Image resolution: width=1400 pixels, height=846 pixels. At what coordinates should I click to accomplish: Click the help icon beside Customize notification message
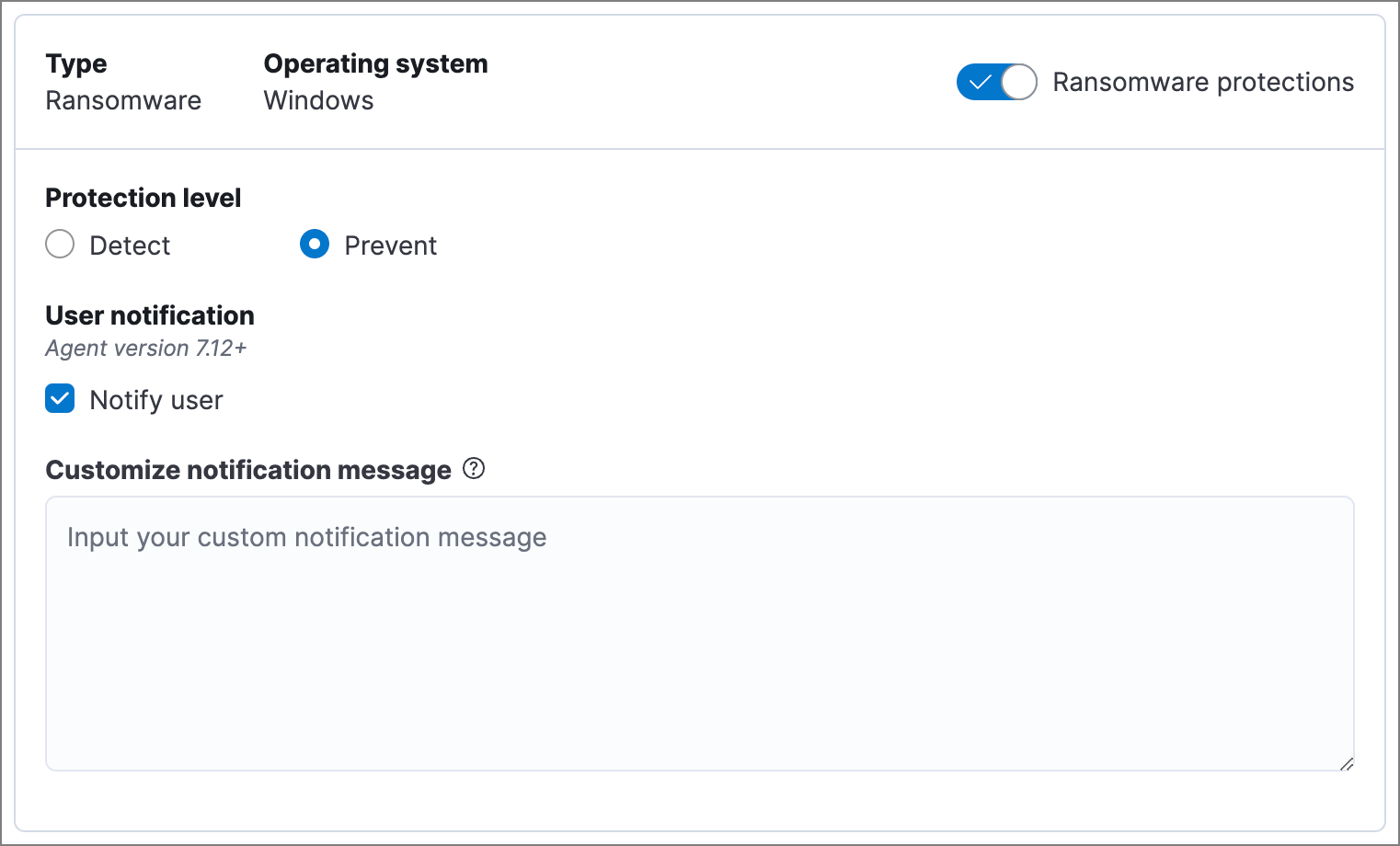point(474,469)
